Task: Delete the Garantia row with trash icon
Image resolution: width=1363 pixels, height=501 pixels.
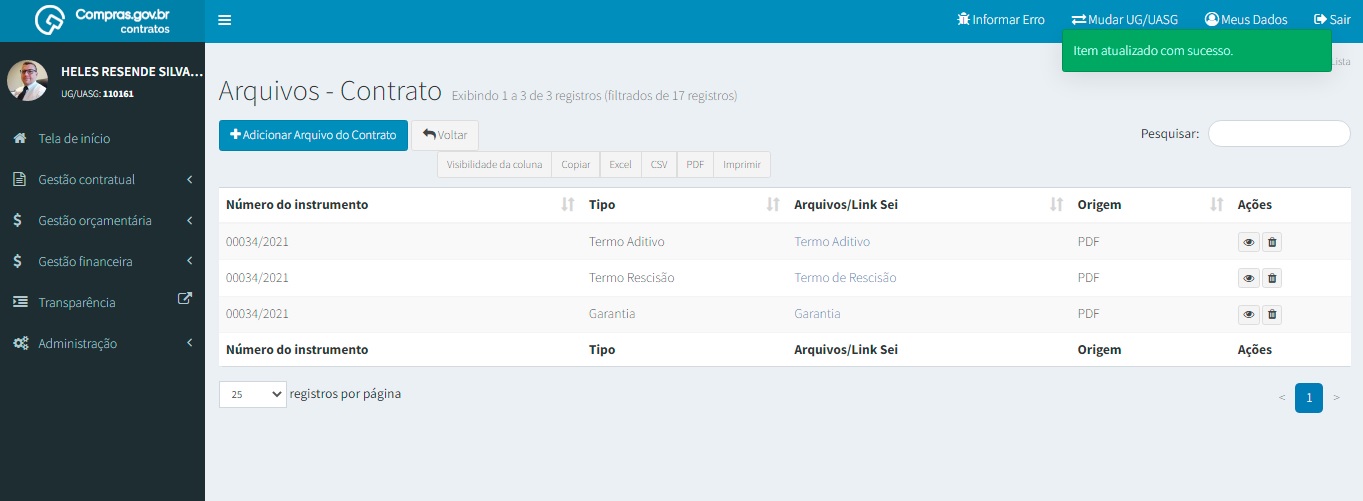Action: [x=1272, y=314]
